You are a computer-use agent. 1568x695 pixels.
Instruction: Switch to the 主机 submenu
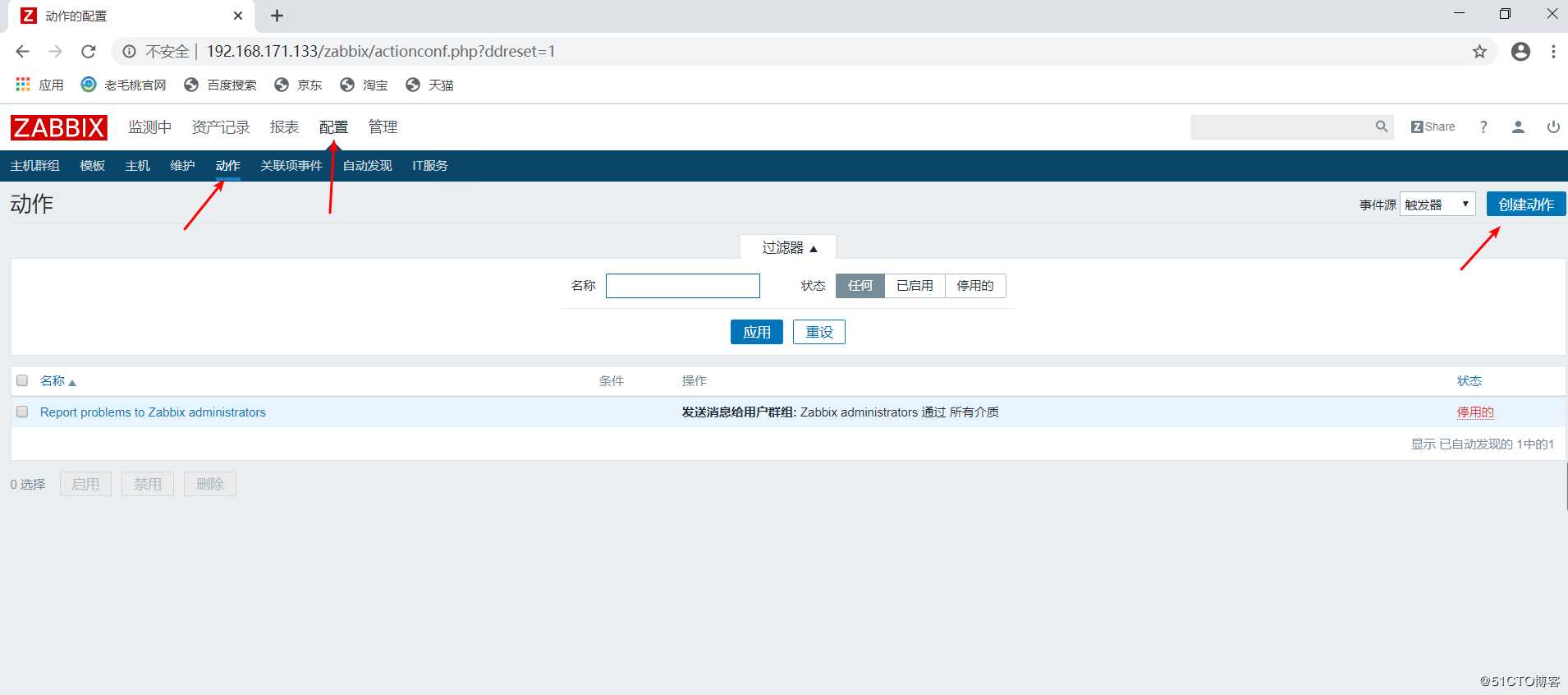point(137,165)
